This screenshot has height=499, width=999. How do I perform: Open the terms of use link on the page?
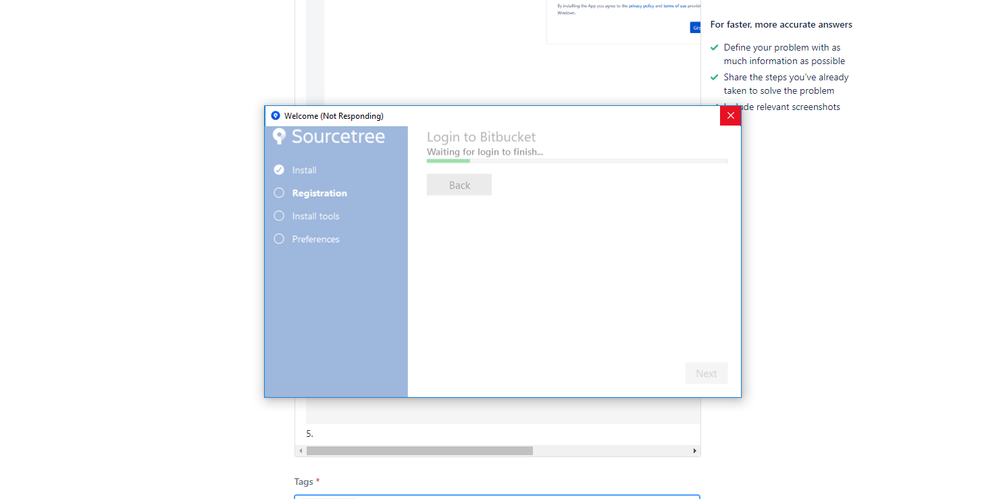pyautogui.click(x=675, y=5)
